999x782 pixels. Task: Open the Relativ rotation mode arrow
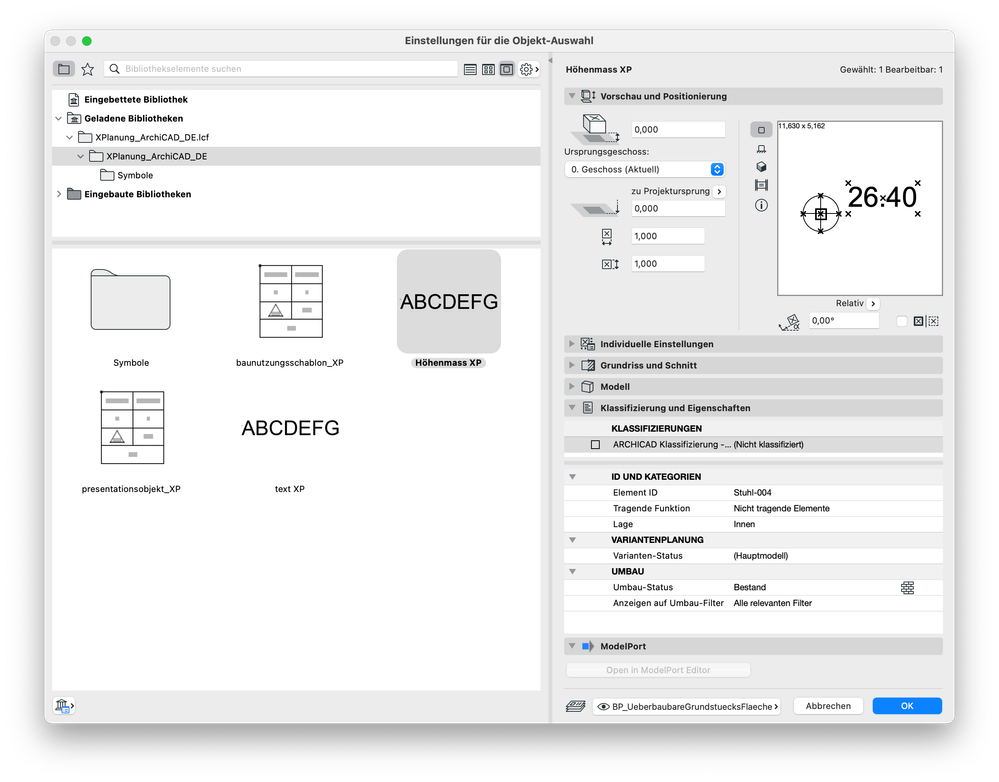(x=873, y=304)
